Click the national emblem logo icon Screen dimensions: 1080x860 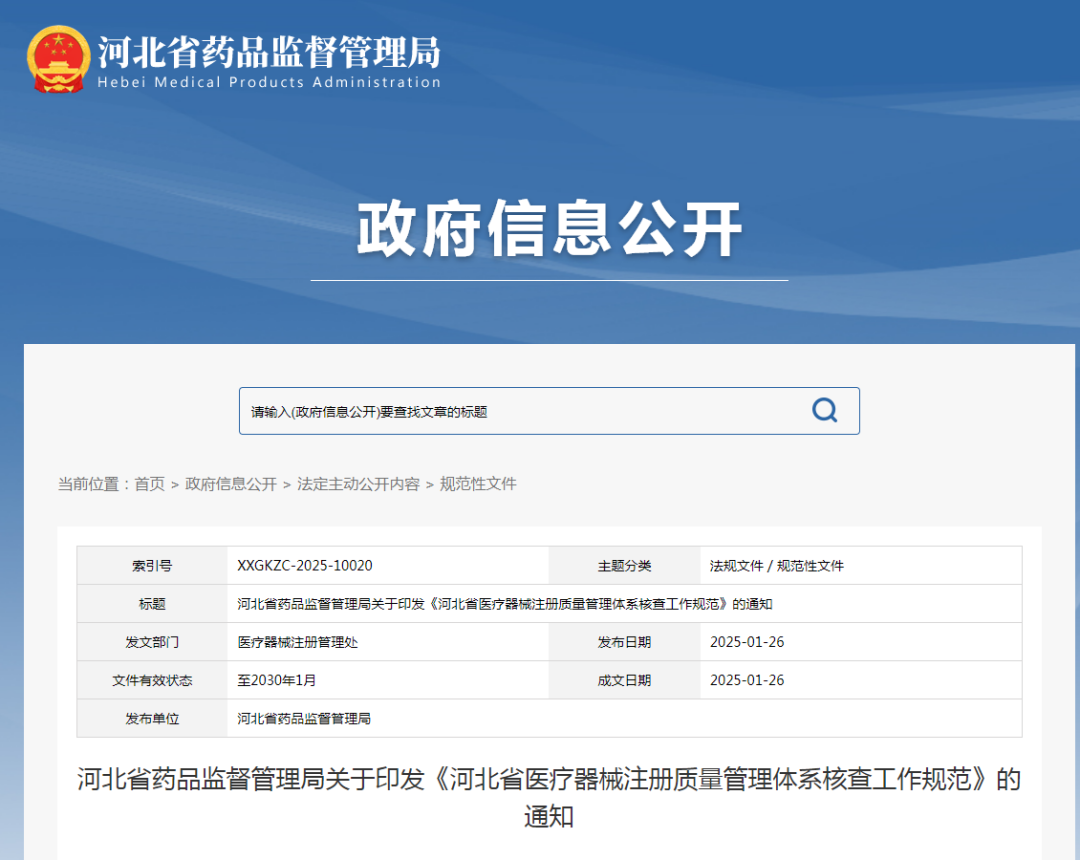(60, 58)
